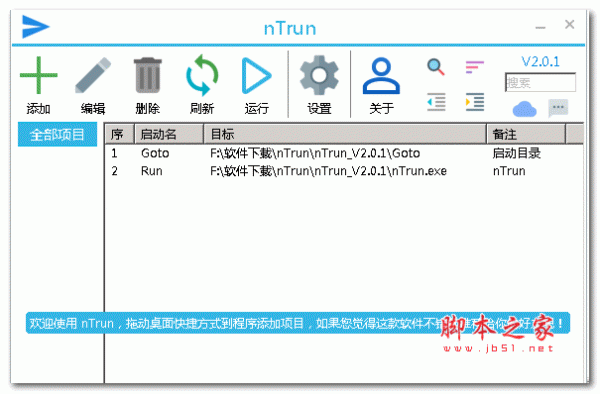The width and height of the screenshot is (600, 394).
Task: Click the pencil 编辑 icon
Action: coord(93,75)
